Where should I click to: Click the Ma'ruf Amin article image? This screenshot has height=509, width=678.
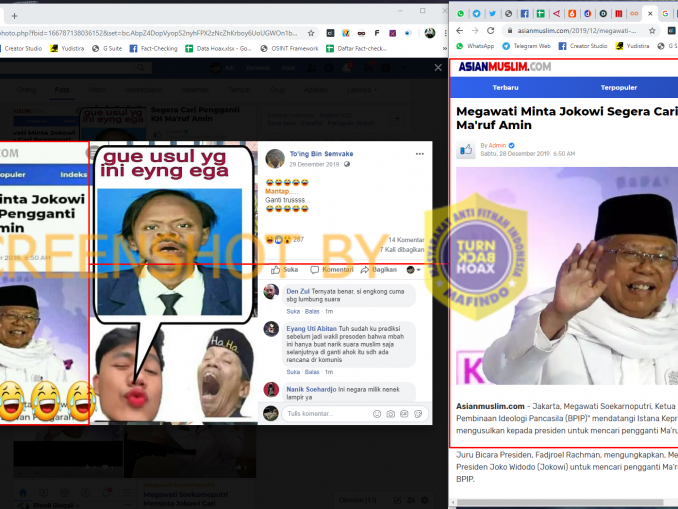coord(567,276)
